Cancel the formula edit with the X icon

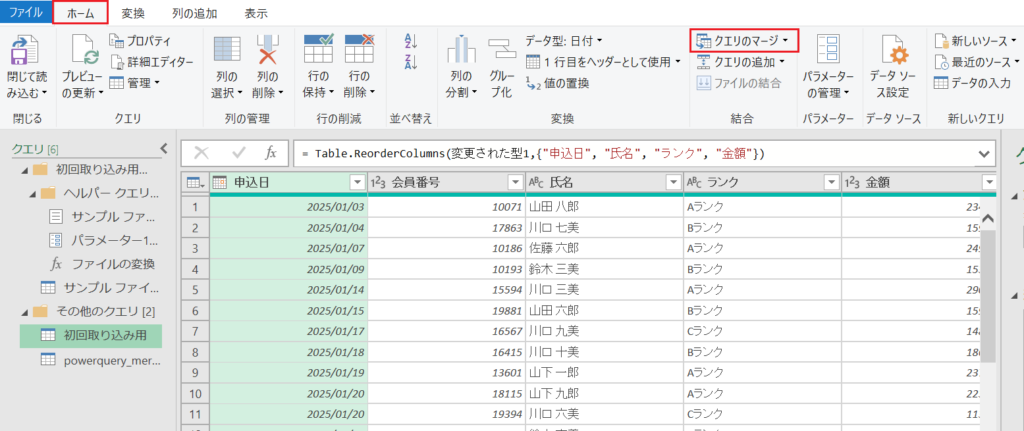click(x=201, y=153)
